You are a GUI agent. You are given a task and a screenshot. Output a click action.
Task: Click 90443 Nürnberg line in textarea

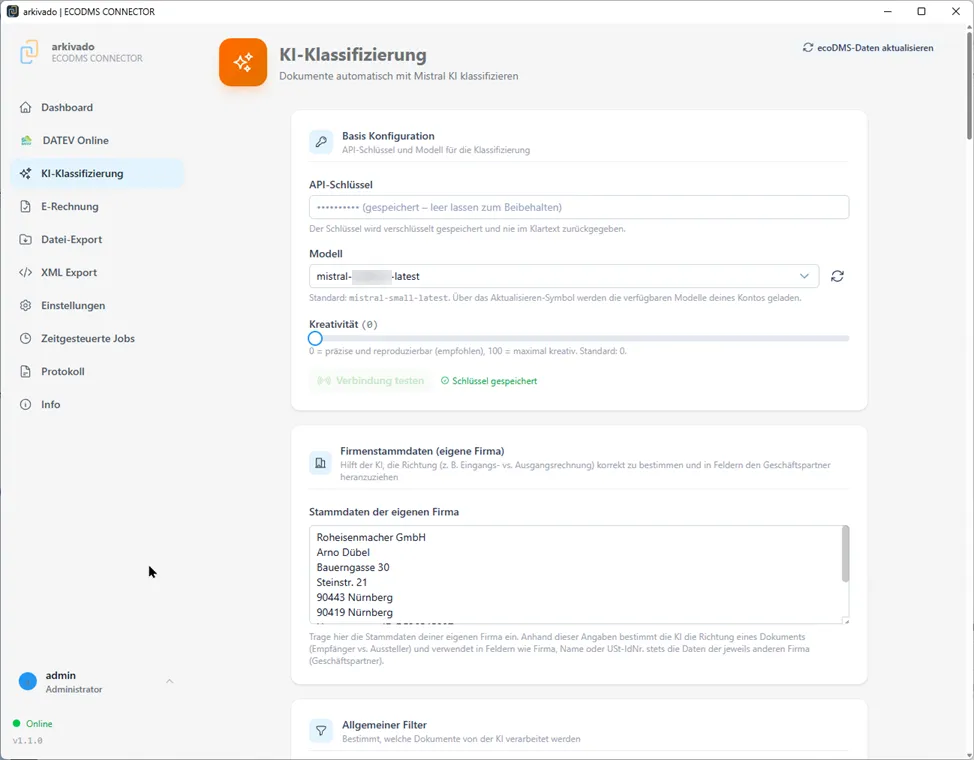[354, 597]
